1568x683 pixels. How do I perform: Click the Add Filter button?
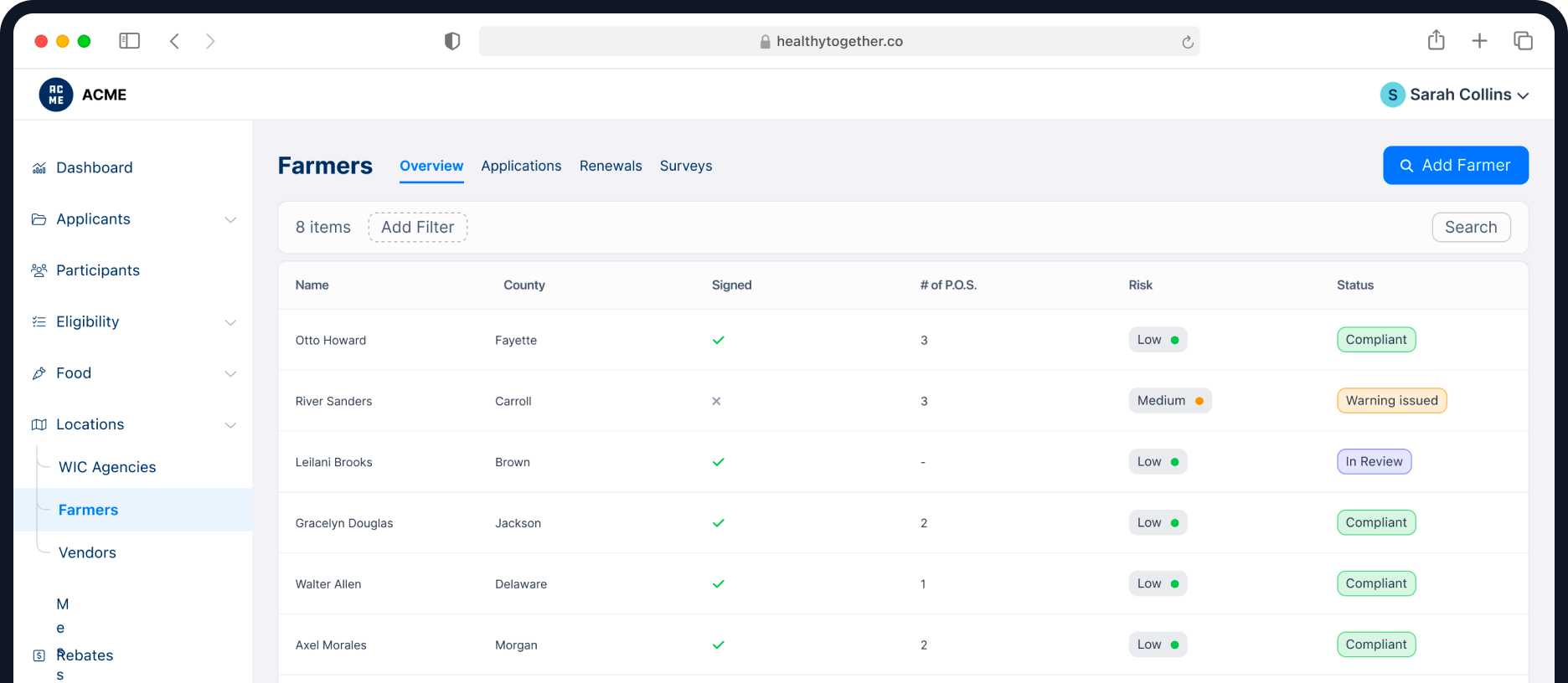tap(417, 227)
